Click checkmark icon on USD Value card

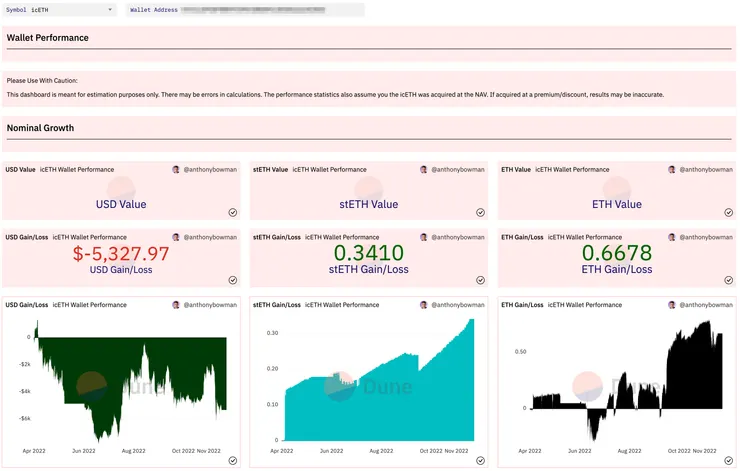click(233, 212)
